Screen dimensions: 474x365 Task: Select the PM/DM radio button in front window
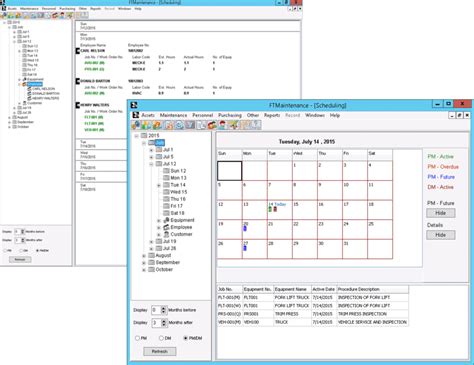pos(186,338)
